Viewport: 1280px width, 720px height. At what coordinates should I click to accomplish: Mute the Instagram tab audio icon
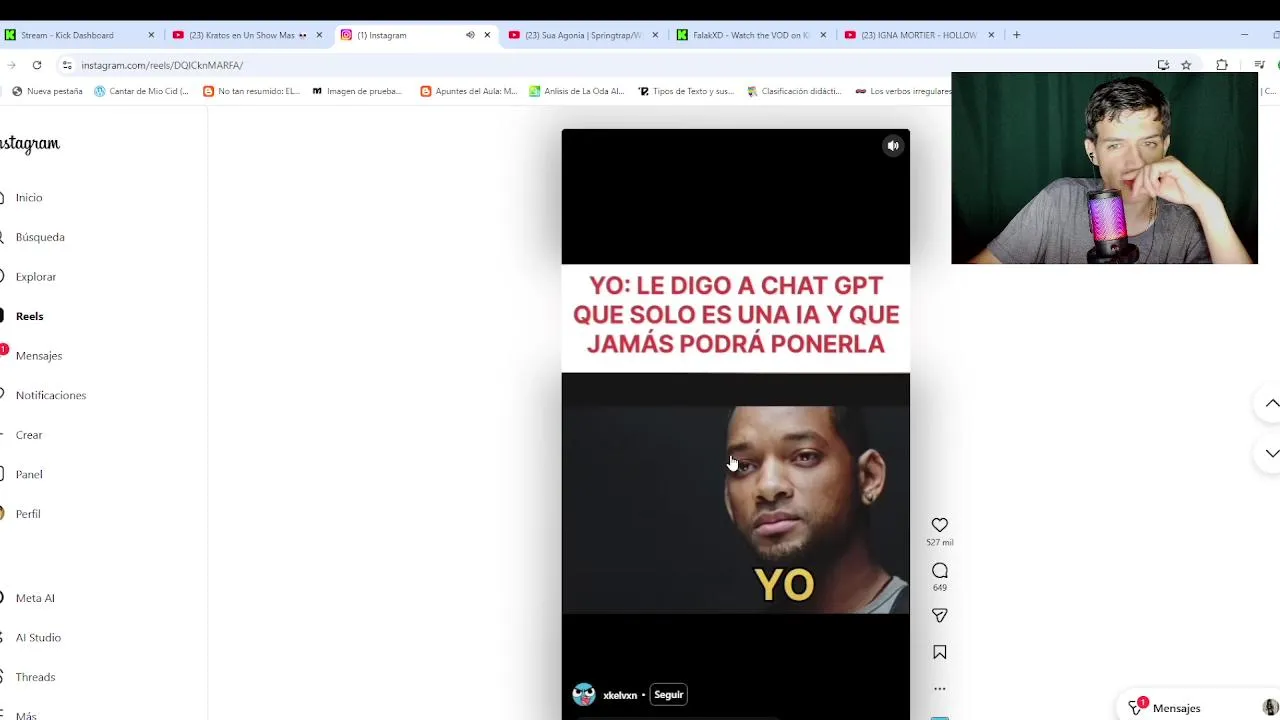coord(470,35)
